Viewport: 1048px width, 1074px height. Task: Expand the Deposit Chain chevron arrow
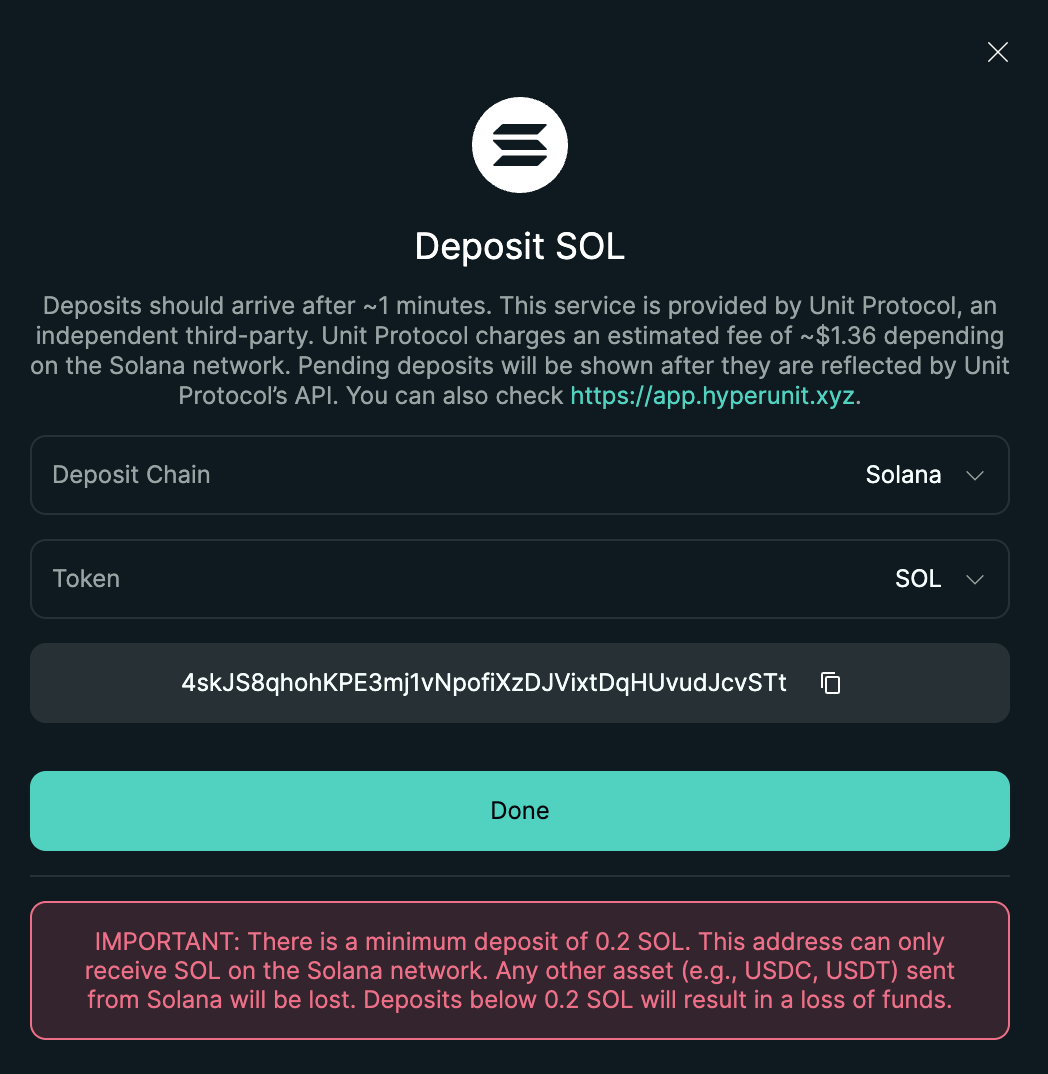pyautogui.click(x=976, y=475)
